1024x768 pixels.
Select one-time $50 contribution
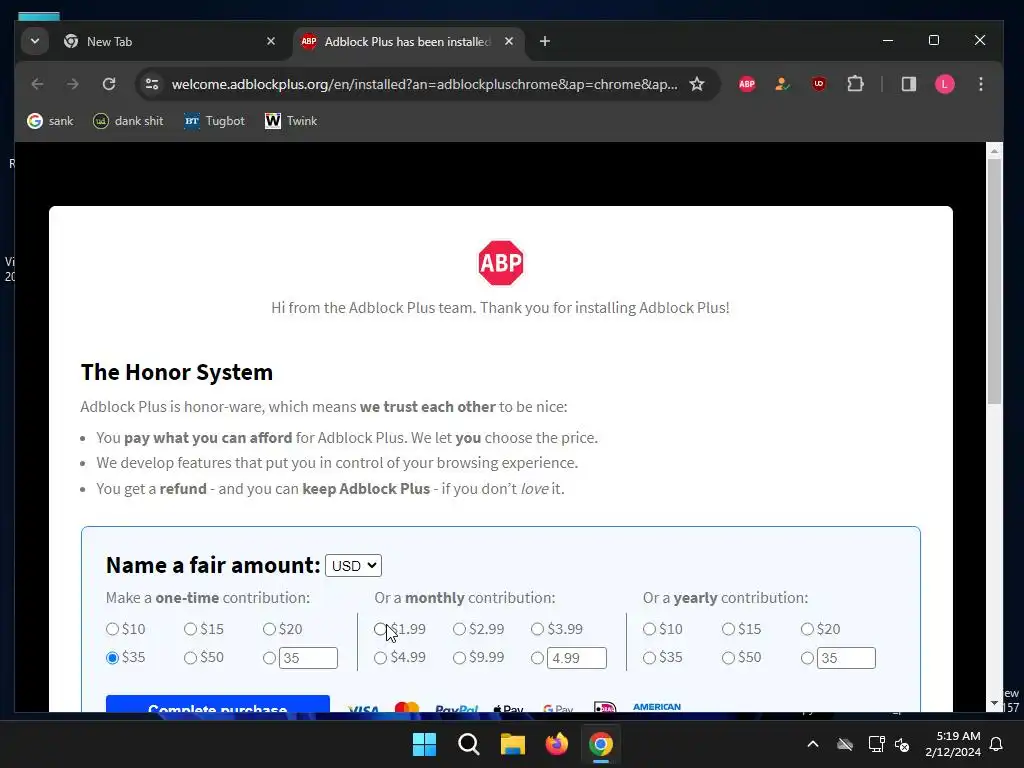coord(190,658)
